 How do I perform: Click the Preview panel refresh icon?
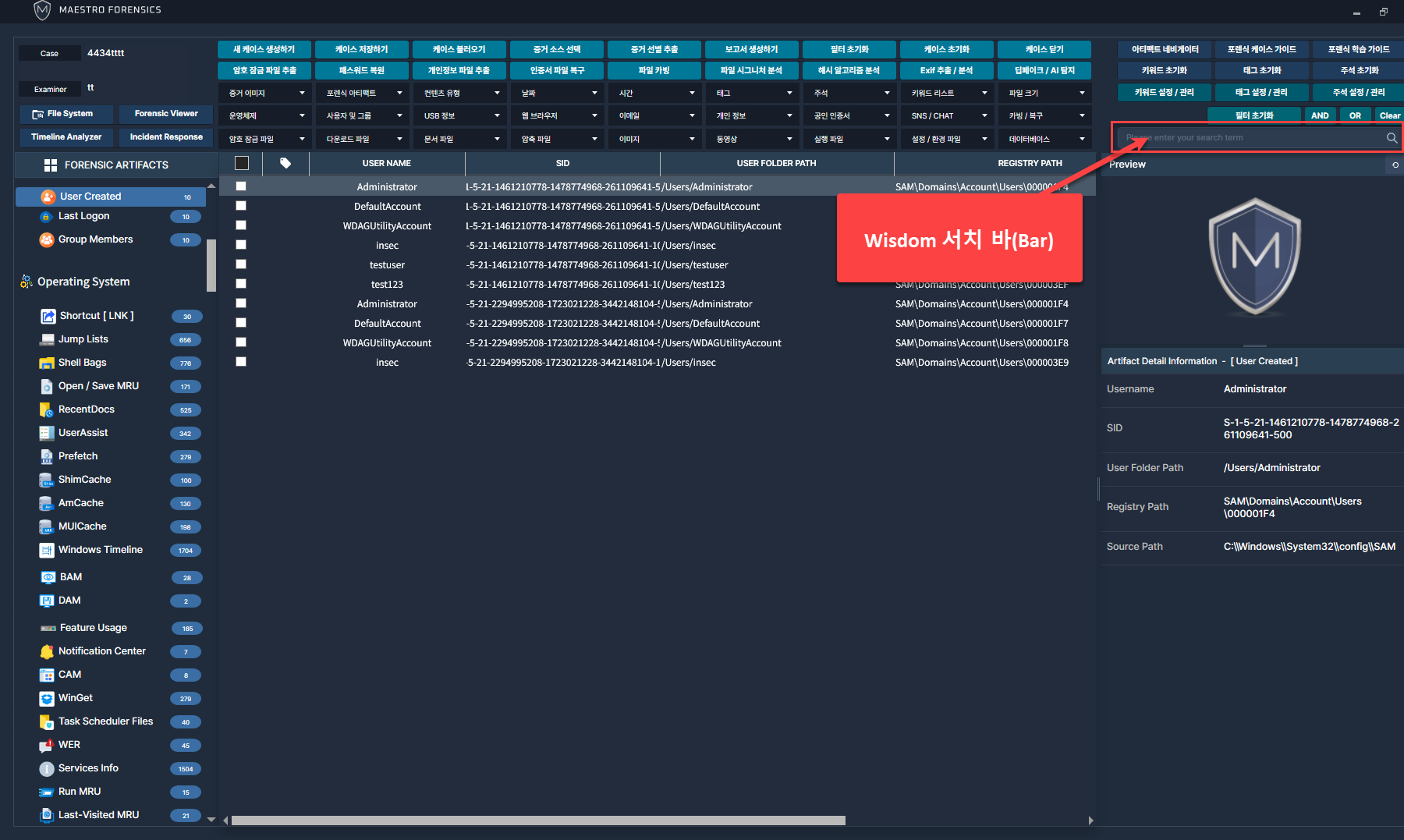tap(1395, 165)
